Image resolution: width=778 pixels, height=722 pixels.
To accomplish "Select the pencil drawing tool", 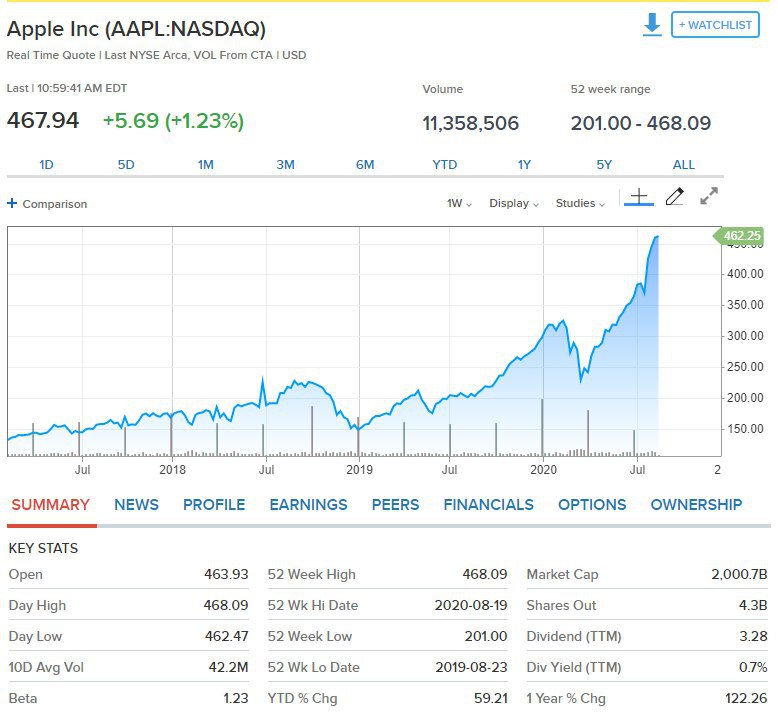I will tap(675, 197).
